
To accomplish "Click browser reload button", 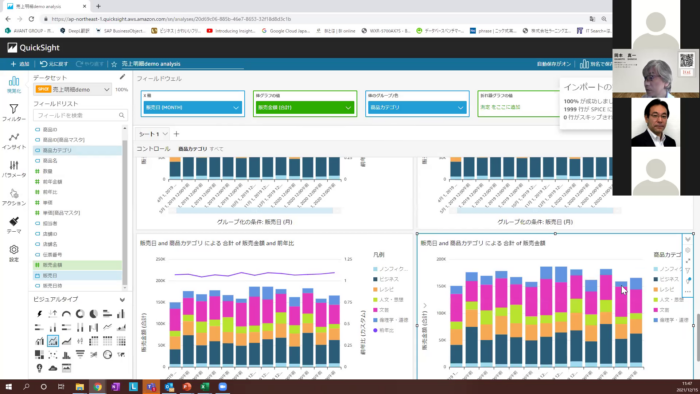I will [x=31, y=19].
